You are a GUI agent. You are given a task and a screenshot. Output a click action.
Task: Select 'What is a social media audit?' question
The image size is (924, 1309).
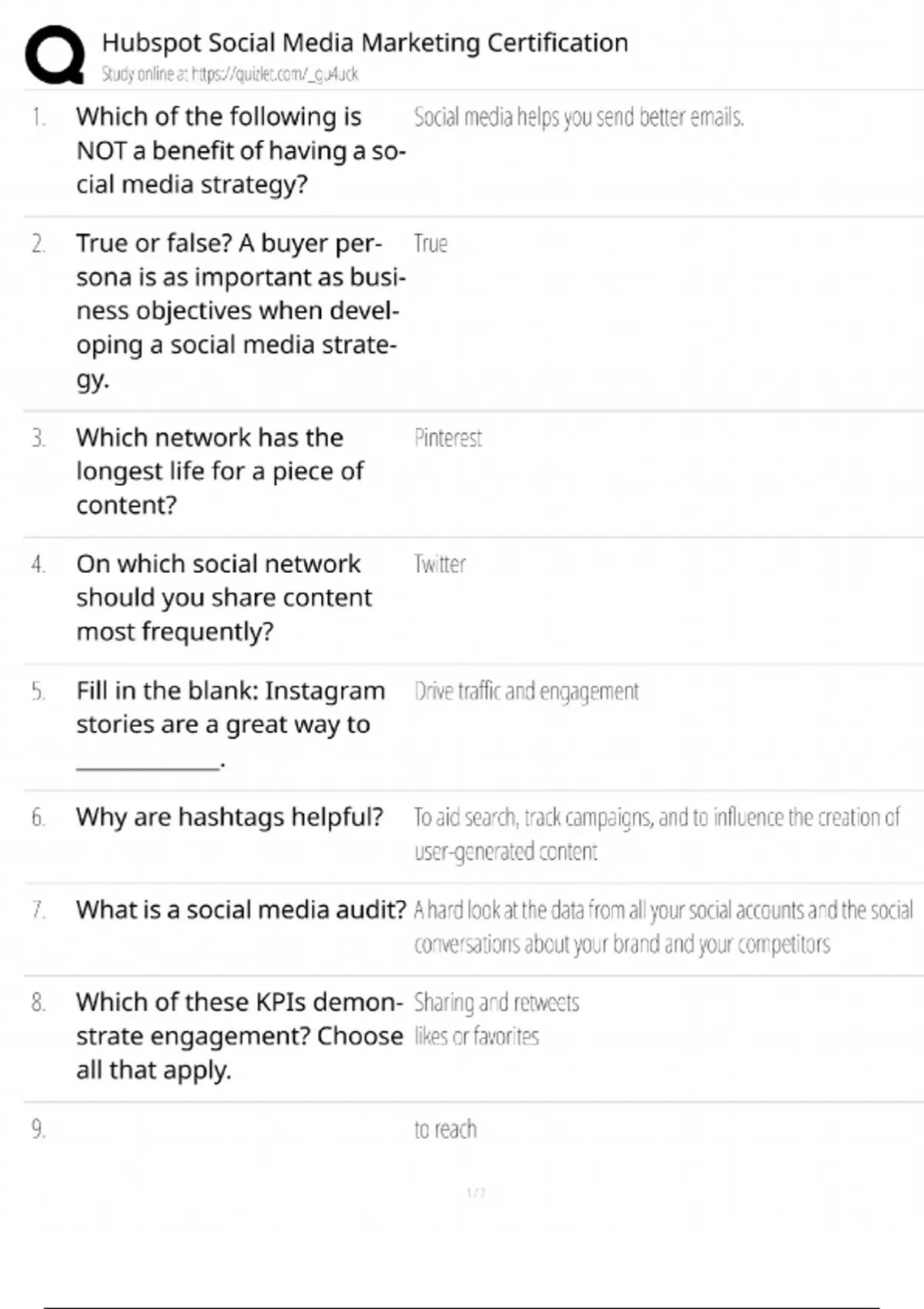click(240, 910)
